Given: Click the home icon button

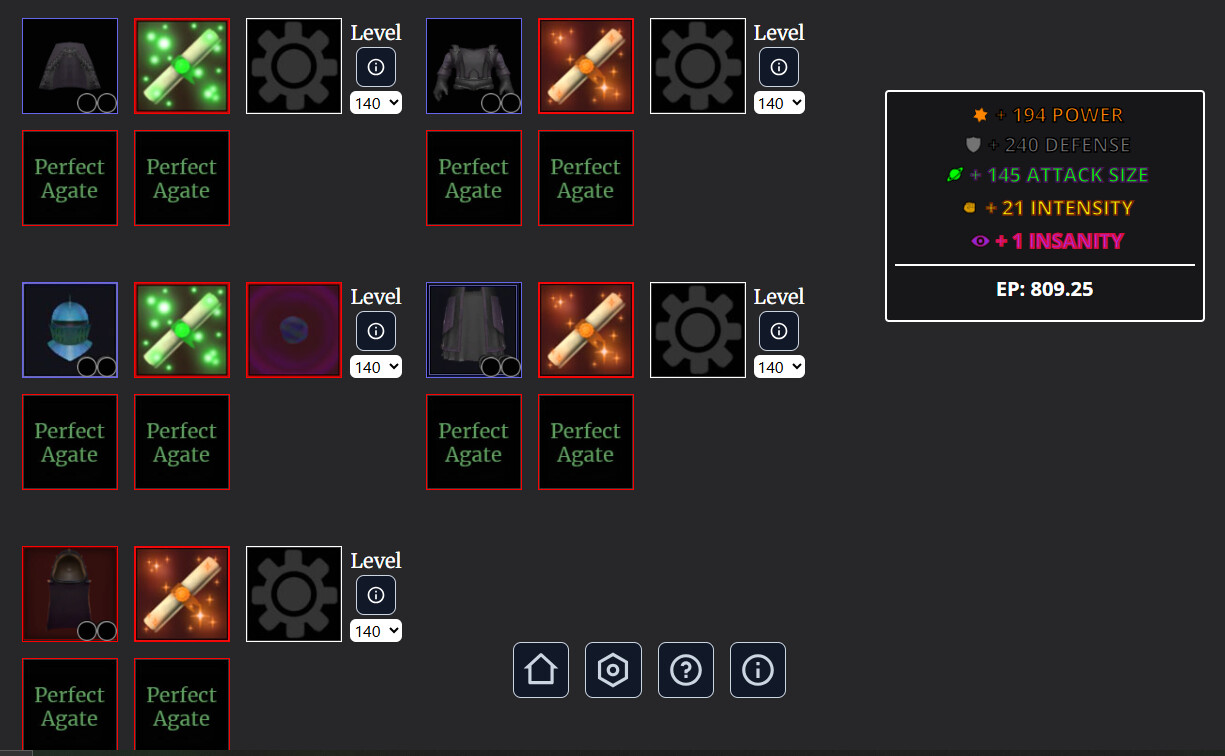Looking at the screenshot, I should 541,670.
